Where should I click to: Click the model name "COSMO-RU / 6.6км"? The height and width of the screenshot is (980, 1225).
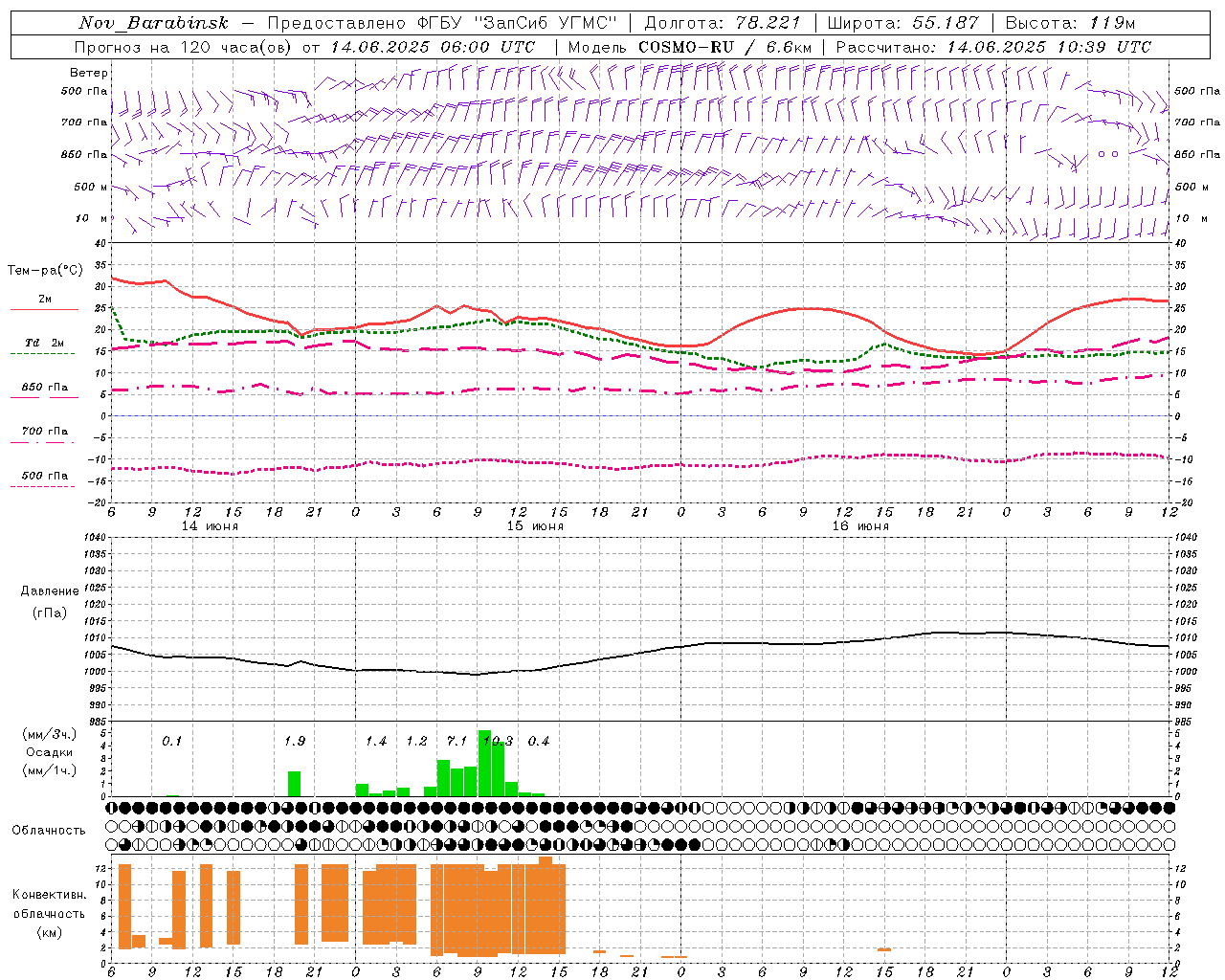(x=724, y=47)
